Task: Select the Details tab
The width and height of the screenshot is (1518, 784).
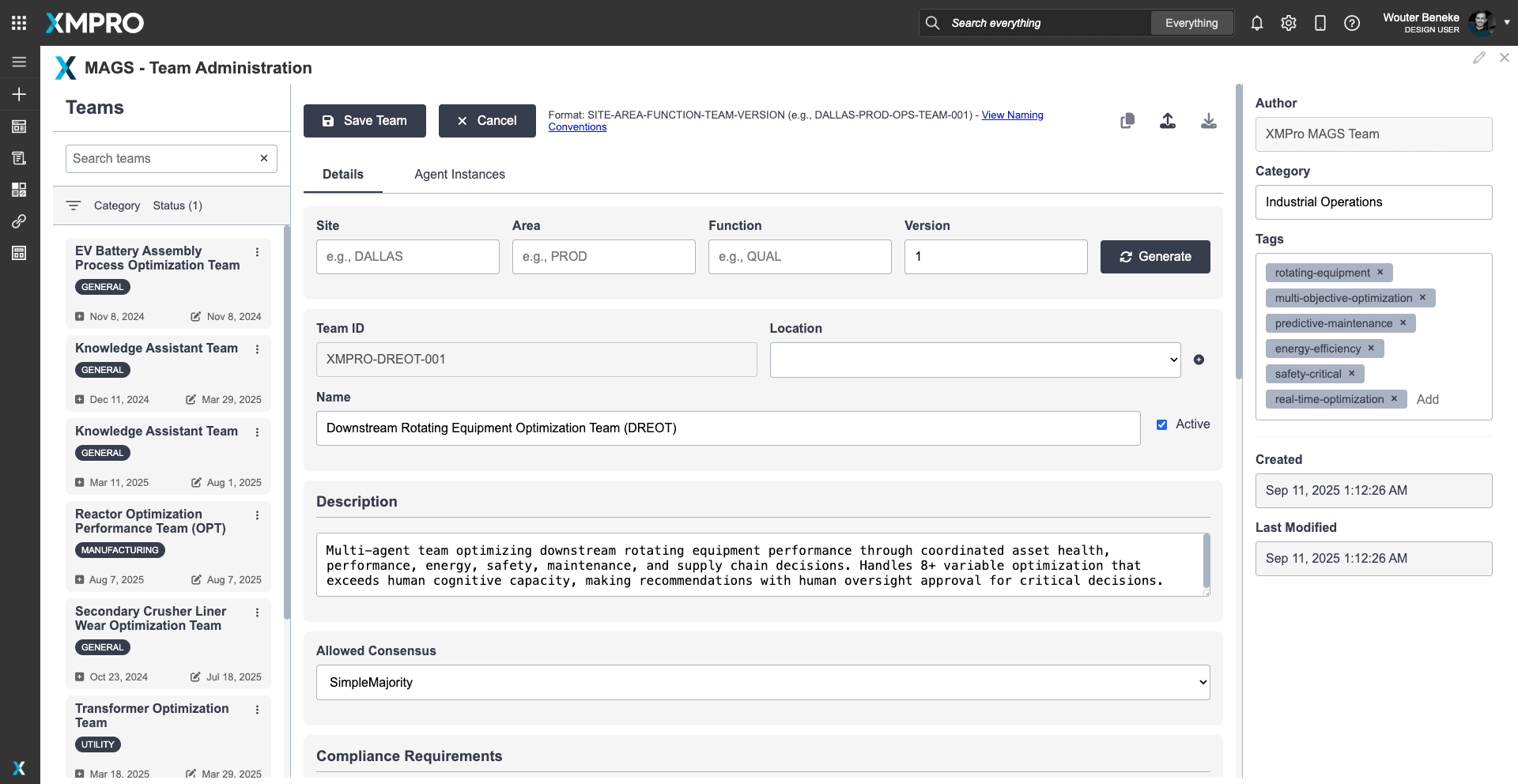Action: point(342,175)
